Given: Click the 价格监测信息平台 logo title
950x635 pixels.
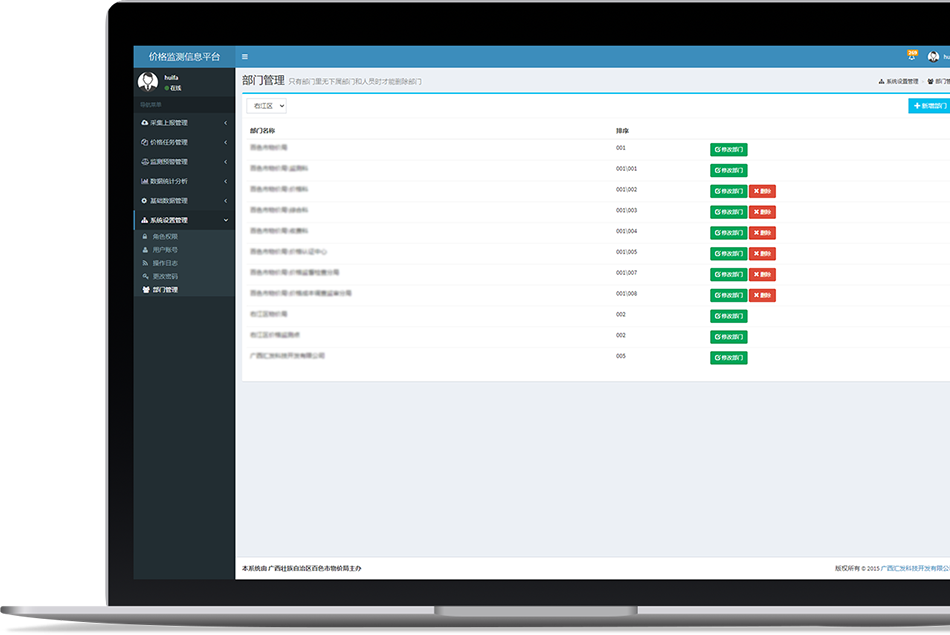Looking at the screenshot, I should point(184,57).
